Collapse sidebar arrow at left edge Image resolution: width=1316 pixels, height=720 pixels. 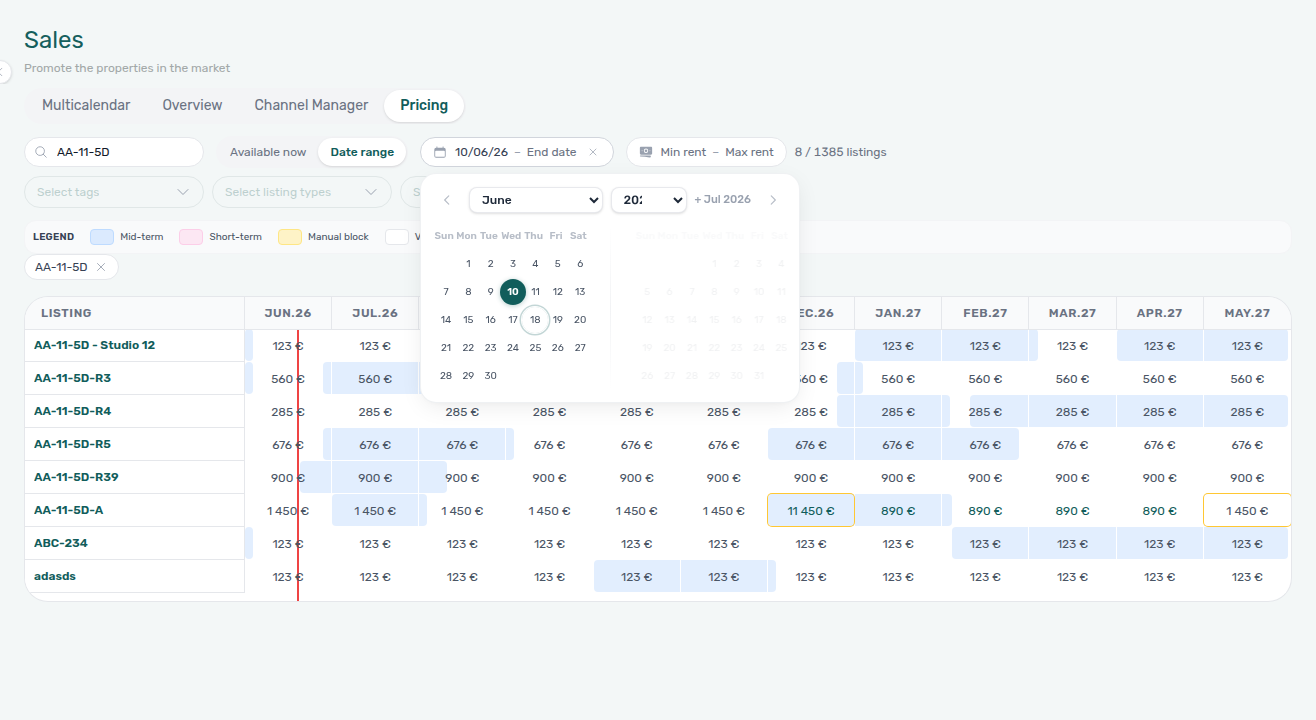4,71
